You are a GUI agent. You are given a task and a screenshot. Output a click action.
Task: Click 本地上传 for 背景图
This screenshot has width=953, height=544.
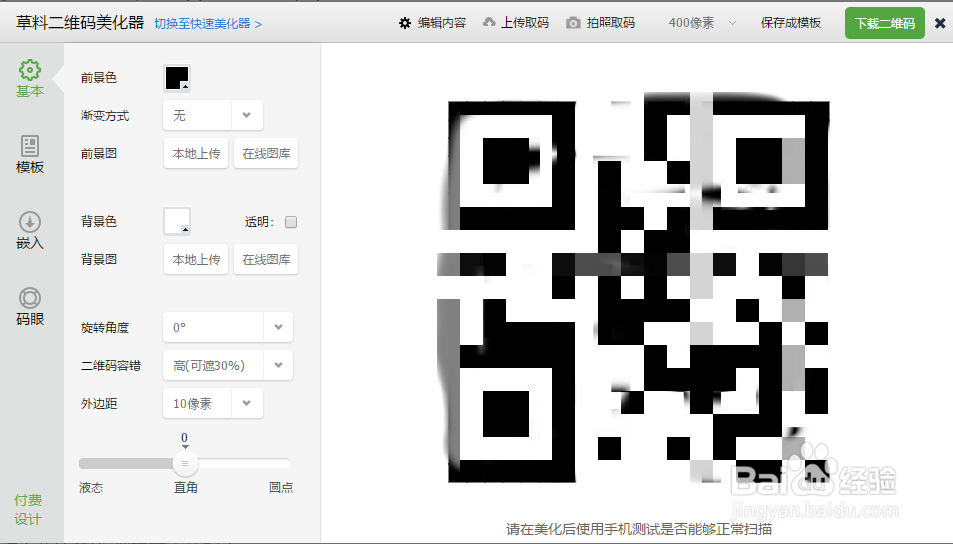(x=196, y=259)
